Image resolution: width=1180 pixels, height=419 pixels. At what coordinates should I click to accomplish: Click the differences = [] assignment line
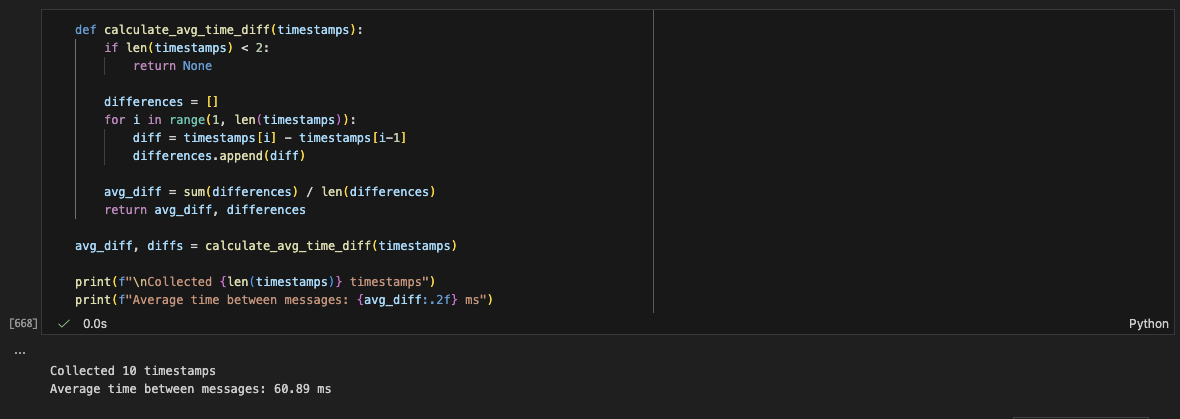tap(161, 102)
